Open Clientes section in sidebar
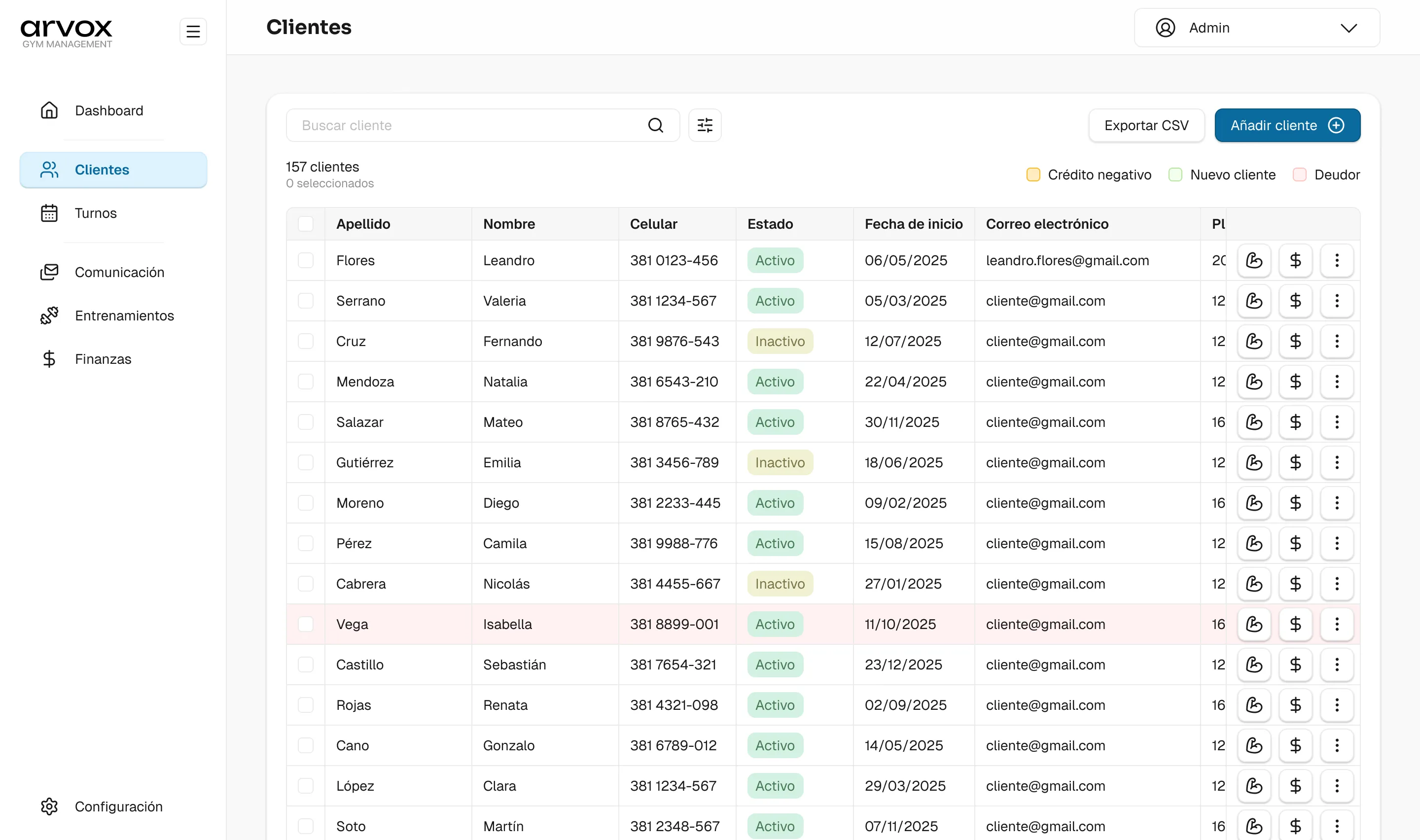The image size is (1420, 840). [113, 170]
